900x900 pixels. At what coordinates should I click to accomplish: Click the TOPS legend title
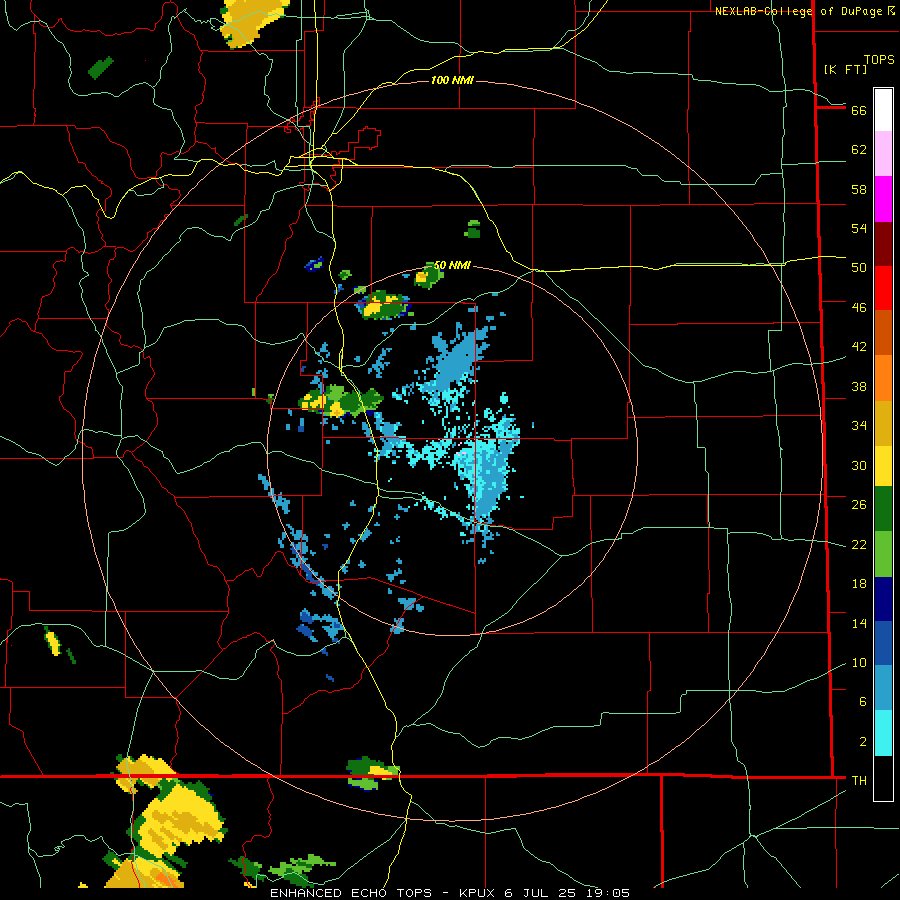pyautogui.click(x=879, y=60)
